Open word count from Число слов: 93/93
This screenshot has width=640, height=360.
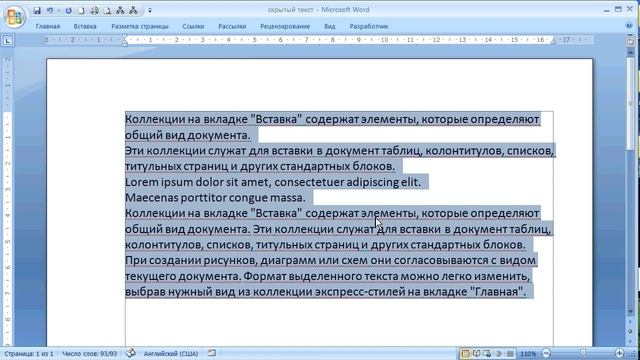click(x=89, y=353)
